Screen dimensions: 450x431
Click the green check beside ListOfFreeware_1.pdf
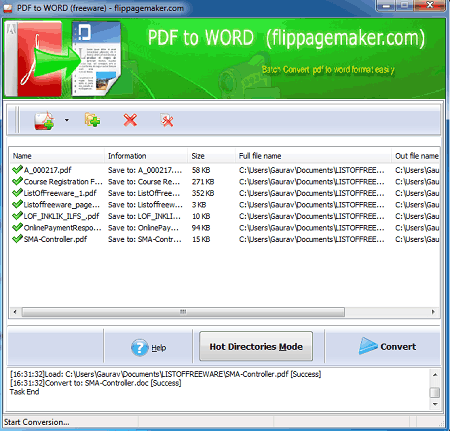pos(17,193)
